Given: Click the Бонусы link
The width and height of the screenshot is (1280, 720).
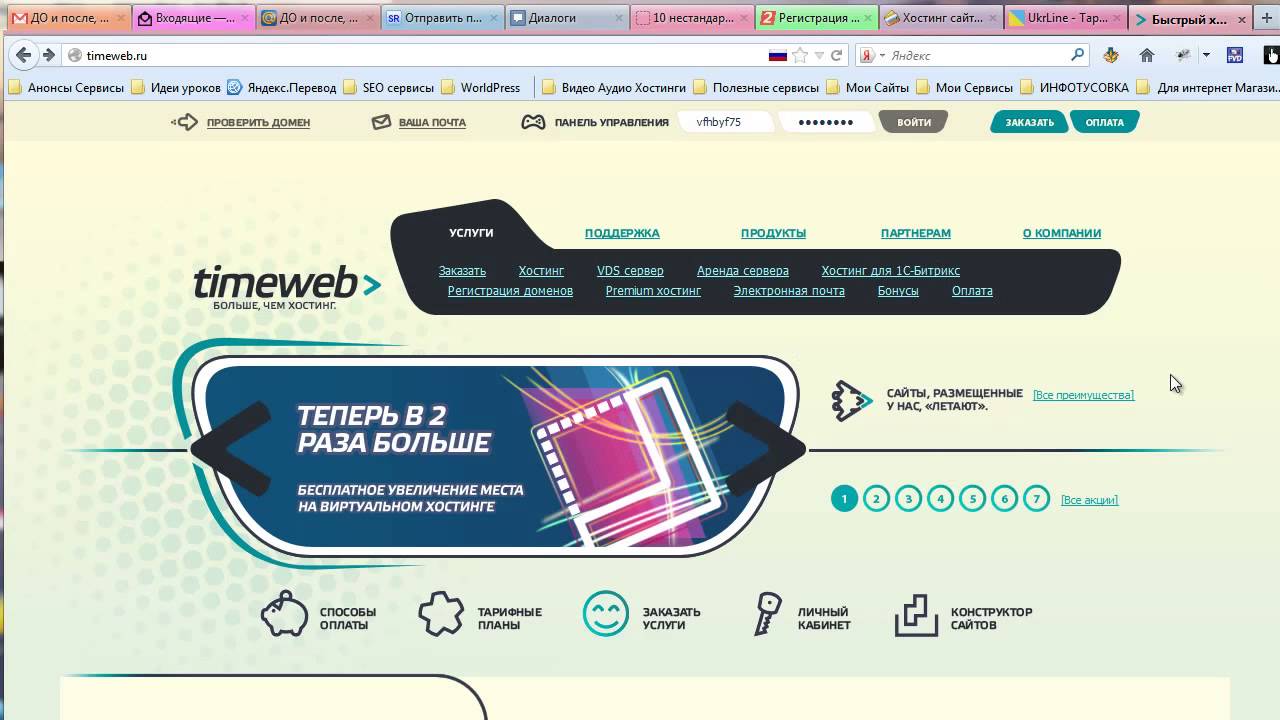Looking at the screenshot, I should point(898,291).
